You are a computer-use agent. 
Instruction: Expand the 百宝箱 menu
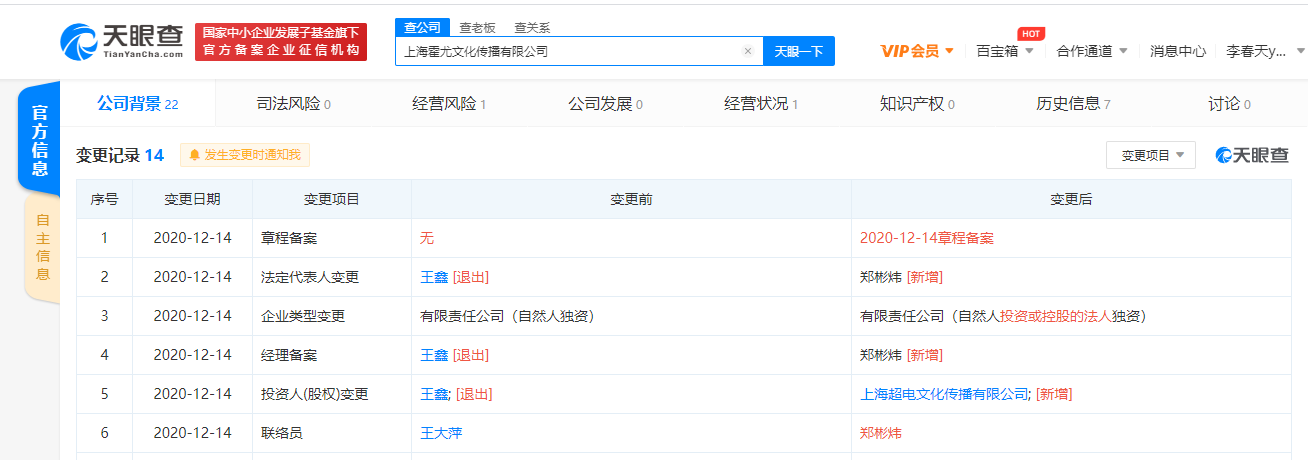click(x=1004, y=51)
